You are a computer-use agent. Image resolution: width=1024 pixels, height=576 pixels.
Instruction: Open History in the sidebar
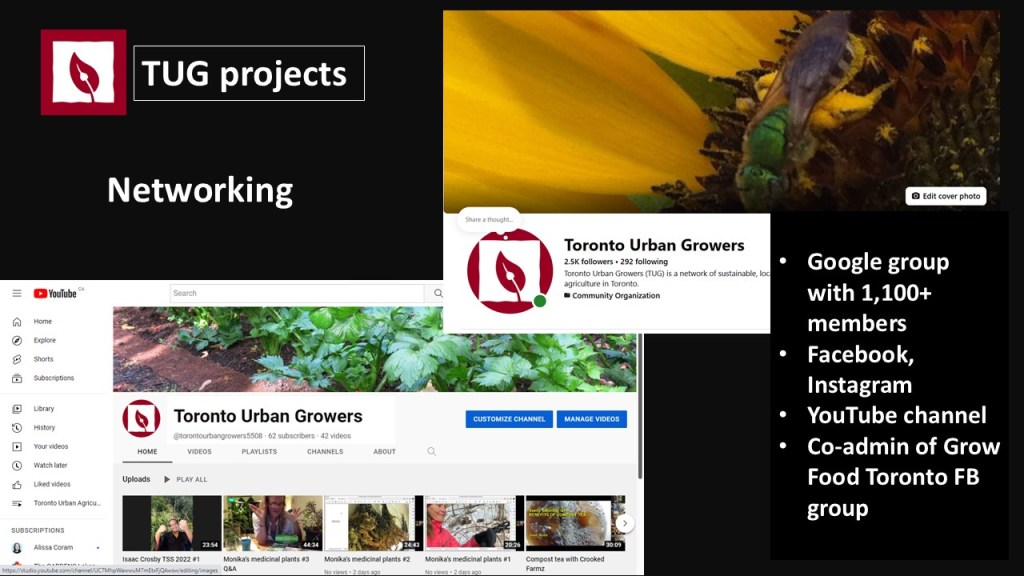(44, 427)
